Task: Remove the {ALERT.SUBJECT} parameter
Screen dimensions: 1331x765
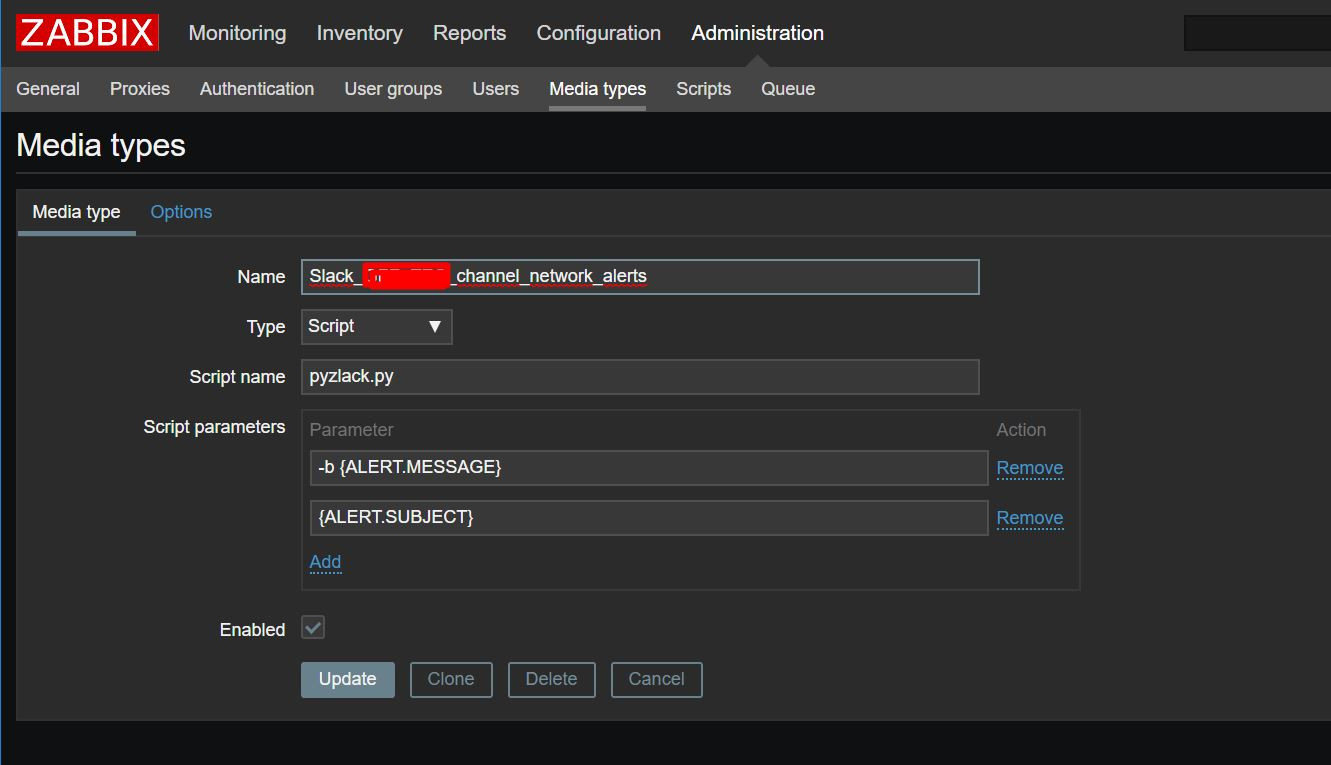Action: (1029, 518)
